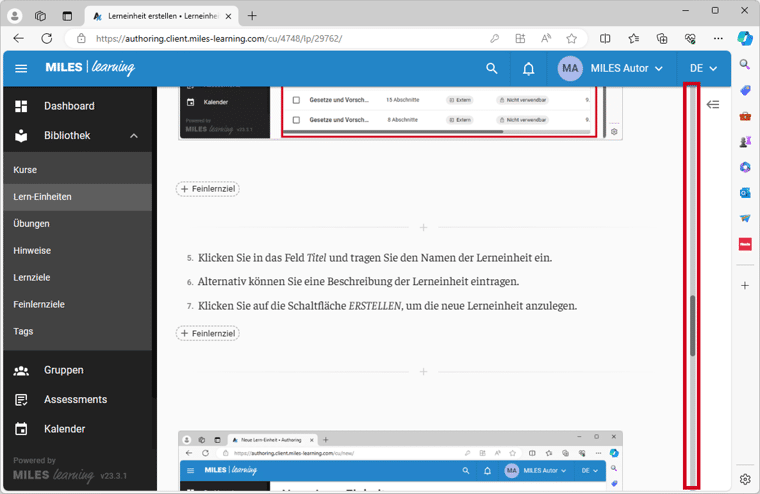Select Kurse in the library menu
Viewport: 760px width, 494px height.
tap(25, 170)
